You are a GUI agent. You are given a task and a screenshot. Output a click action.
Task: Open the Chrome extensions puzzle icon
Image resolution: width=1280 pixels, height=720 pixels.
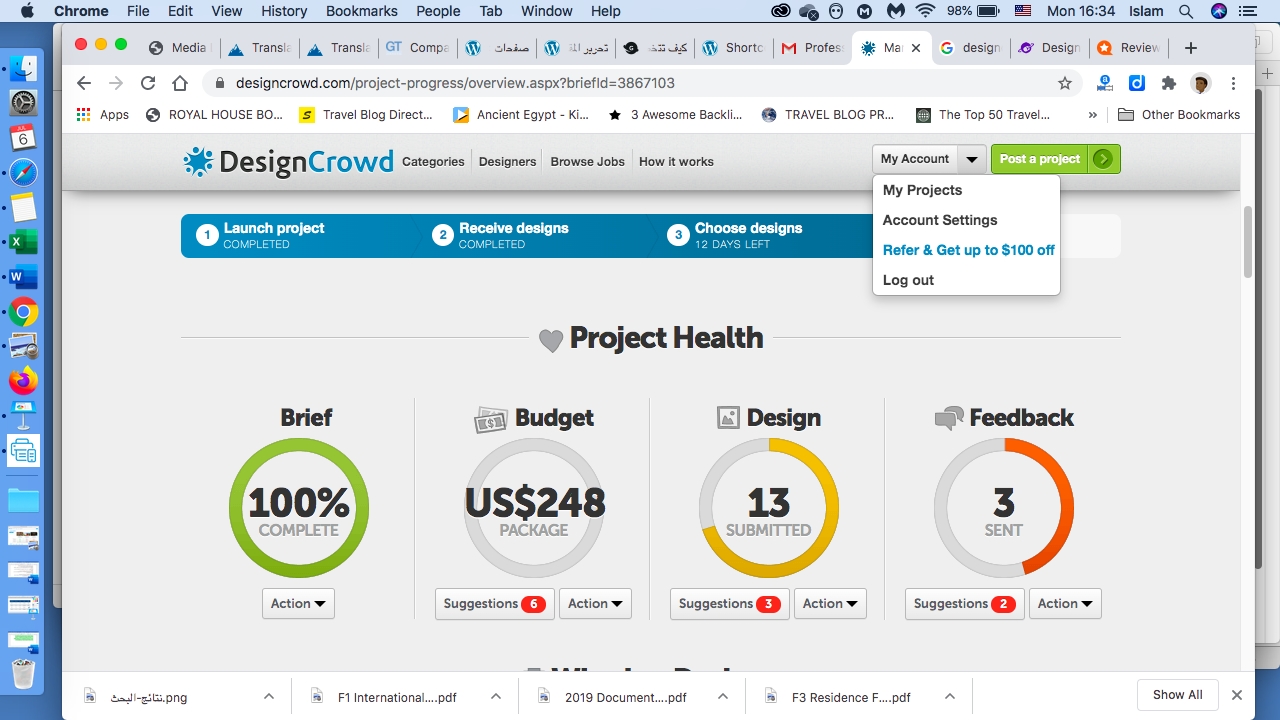pyautogui.click(x=1169, y=83)
